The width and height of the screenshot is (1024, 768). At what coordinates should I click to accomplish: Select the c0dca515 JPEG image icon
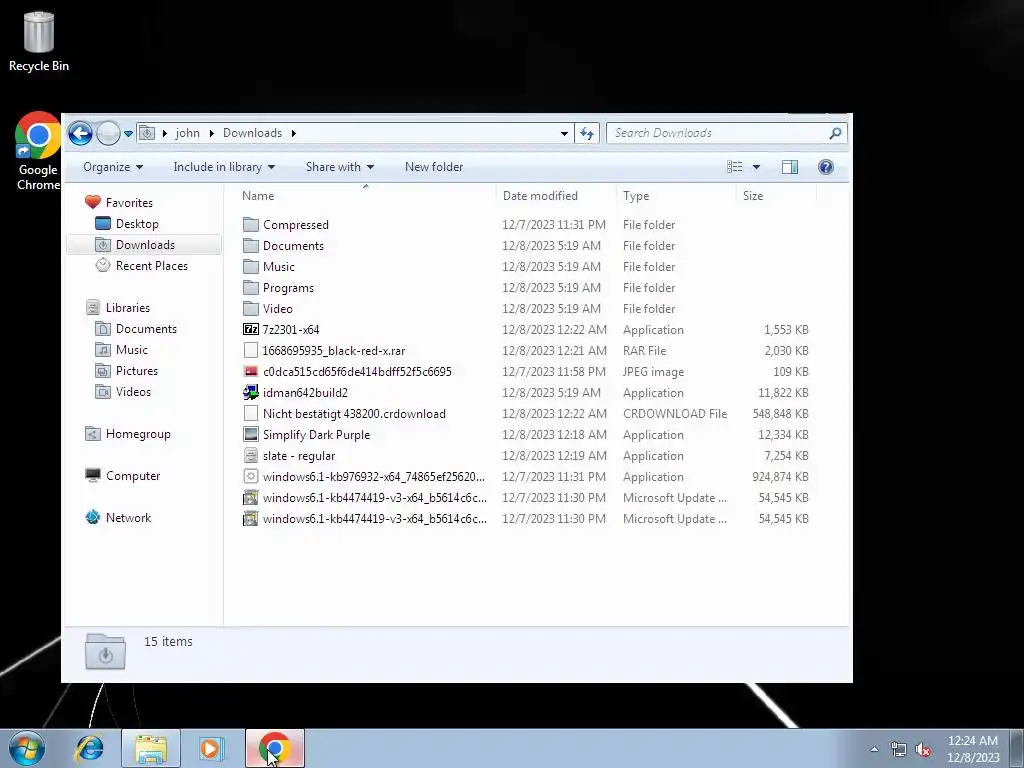coord(251,372)
